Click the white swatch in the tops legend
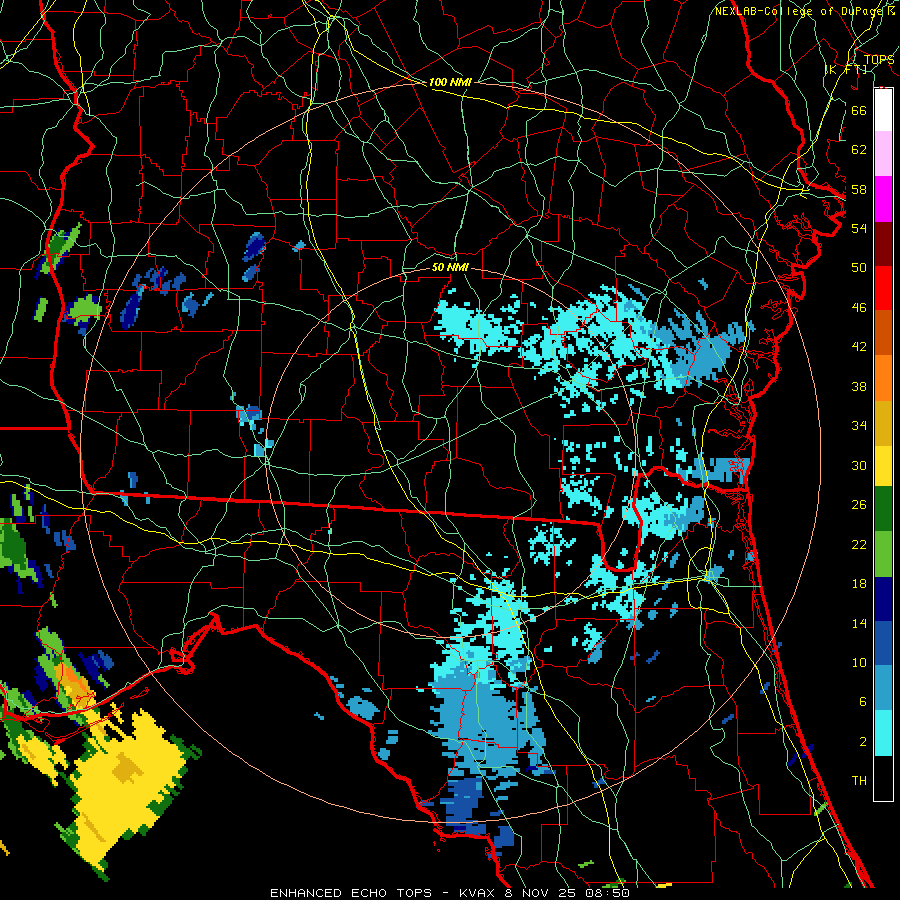The height and width of the screenshot is (900, 900). pos(883,110)
